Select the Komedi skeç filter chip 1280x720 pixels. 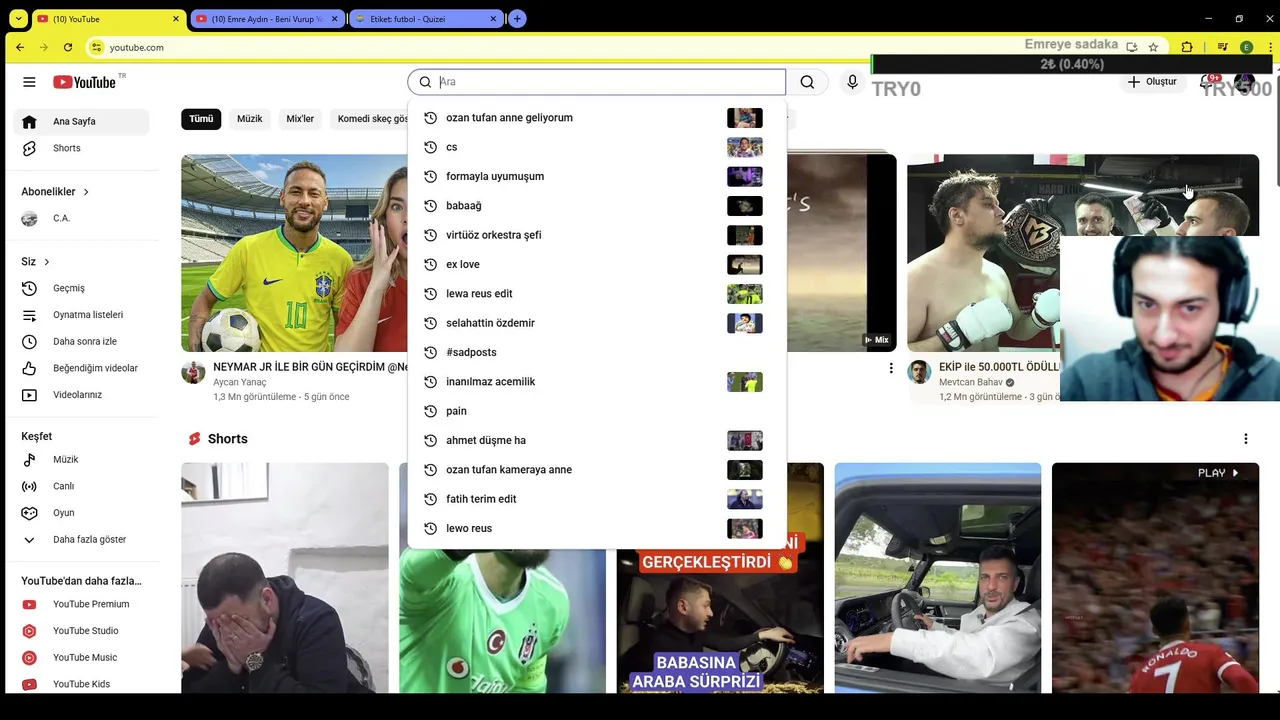pyautogui.click(x=369, y=119)
